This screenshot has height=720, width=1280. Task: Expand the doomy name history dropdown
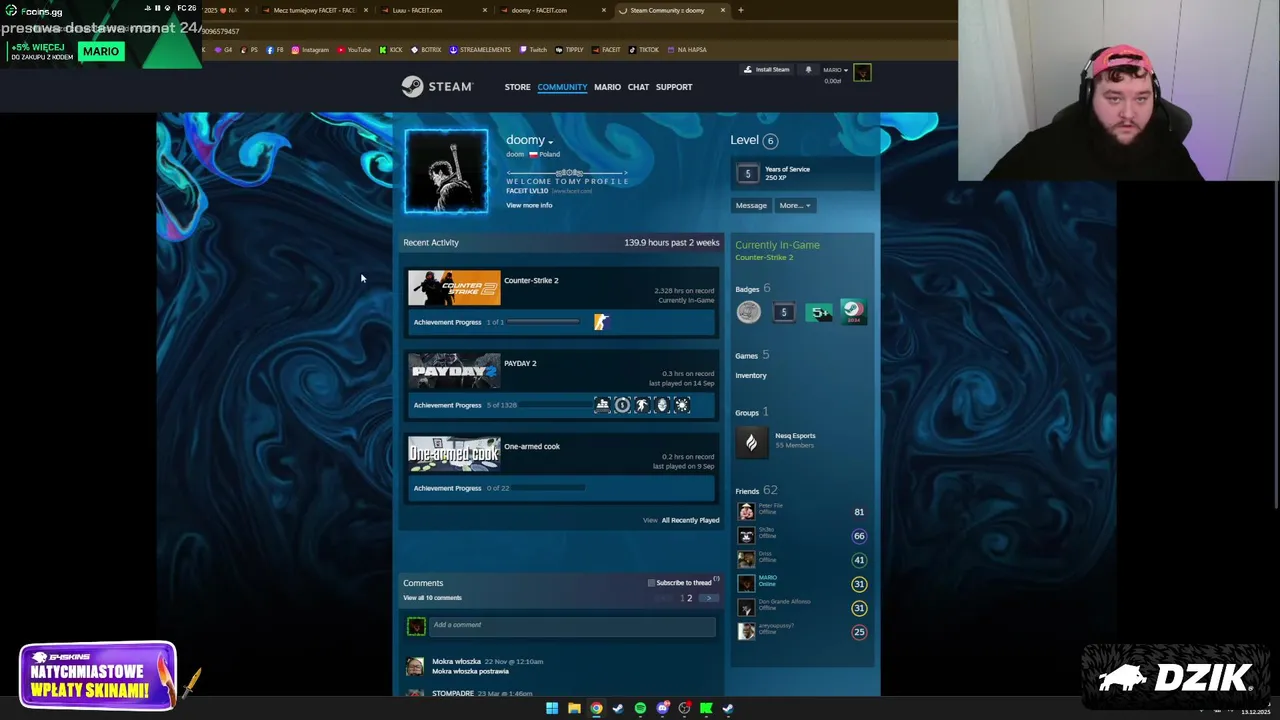coord(550,142)
